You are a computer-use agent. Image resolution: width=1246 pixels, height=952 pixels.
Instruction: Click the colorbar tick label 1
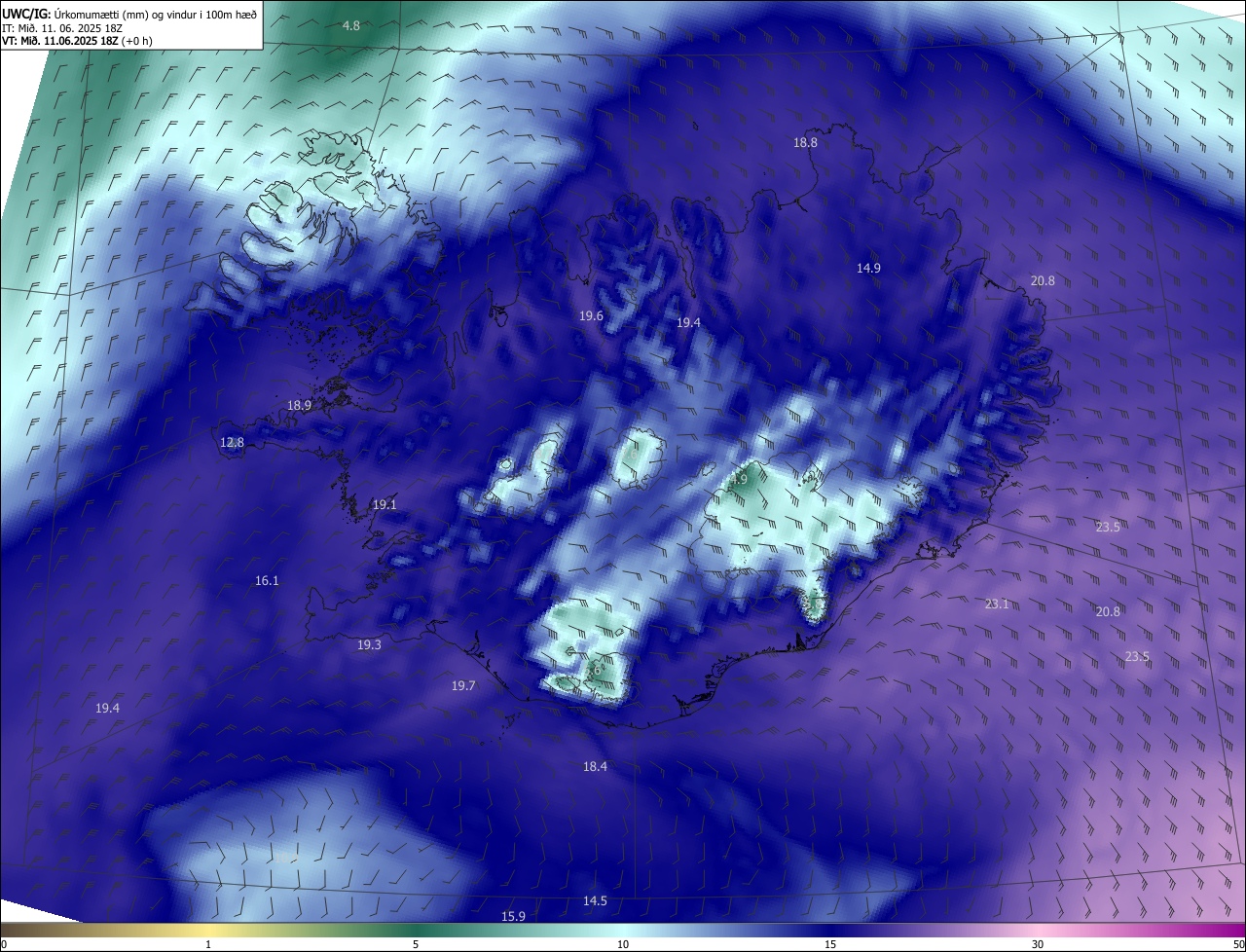[209, 945]
